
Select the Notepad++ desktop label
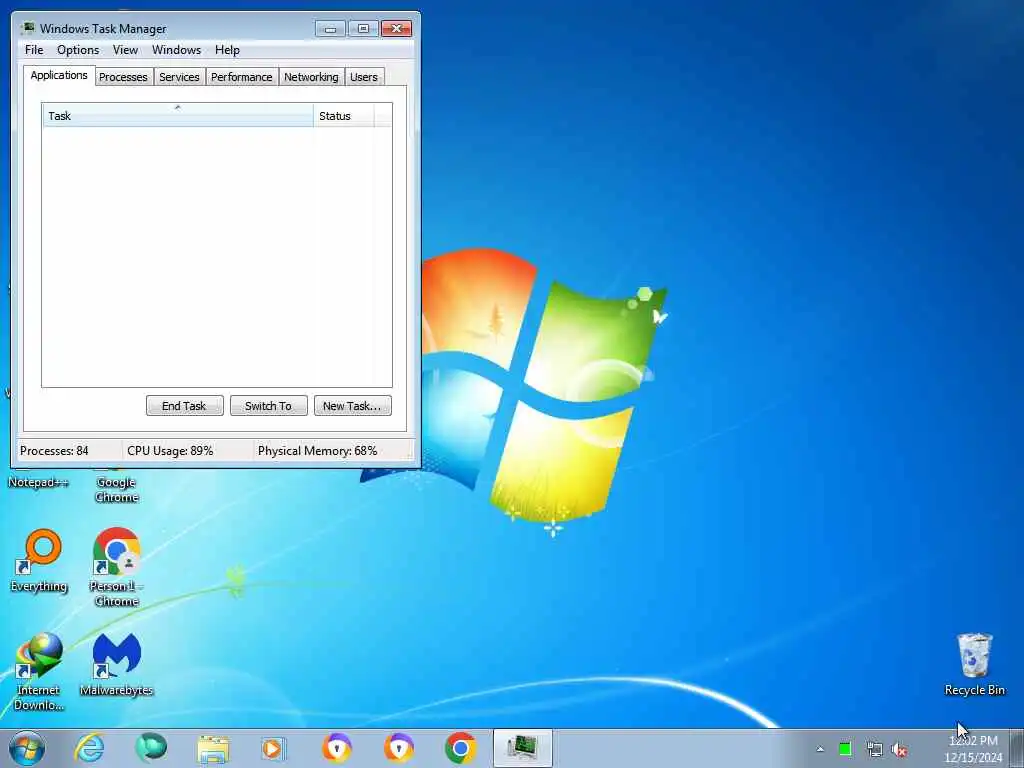[39, 483]
